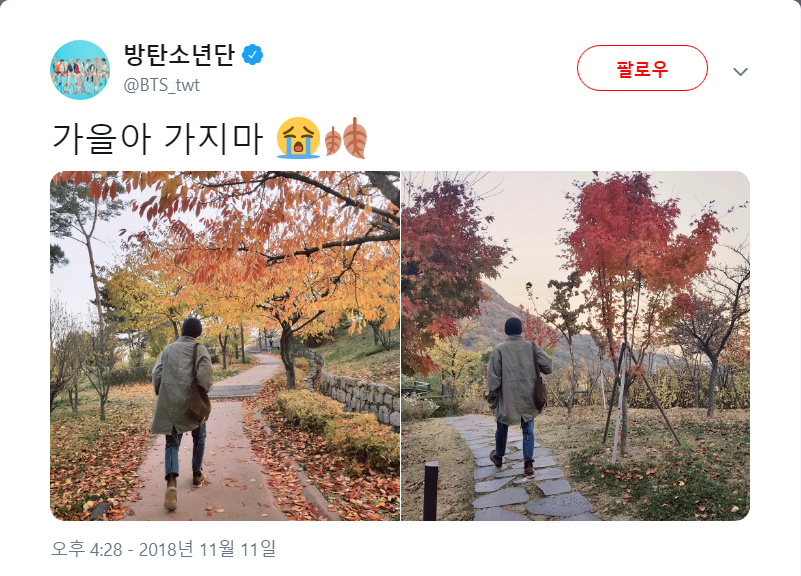
Task: Click the 방탄소년단 display name
Action: click(179, 55)
